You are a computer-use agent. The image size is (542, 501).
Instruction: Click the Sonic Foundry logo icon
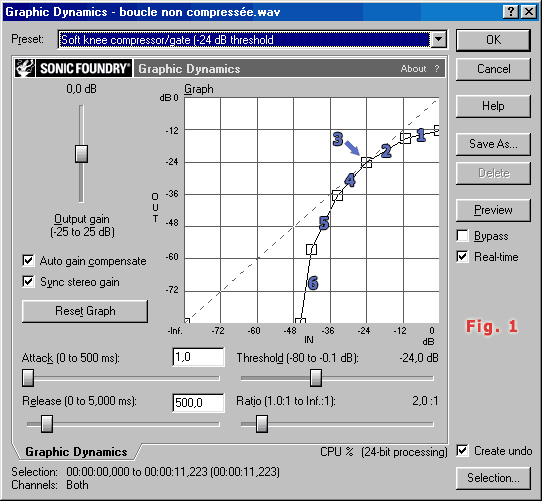tap(25, 68)
